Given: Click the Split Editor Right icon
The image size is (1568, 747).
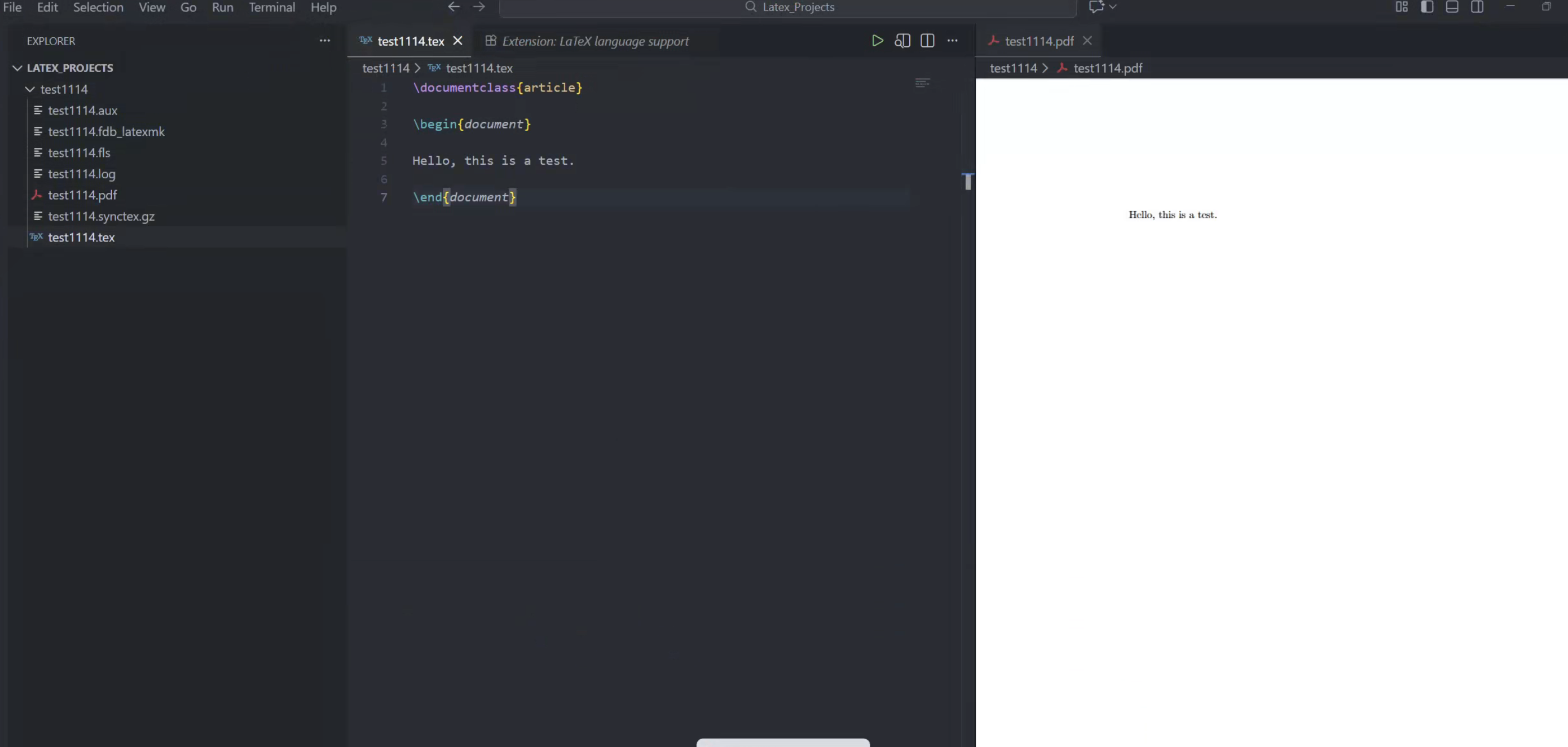Looking at the screenshot, I should tap(927, 41).
